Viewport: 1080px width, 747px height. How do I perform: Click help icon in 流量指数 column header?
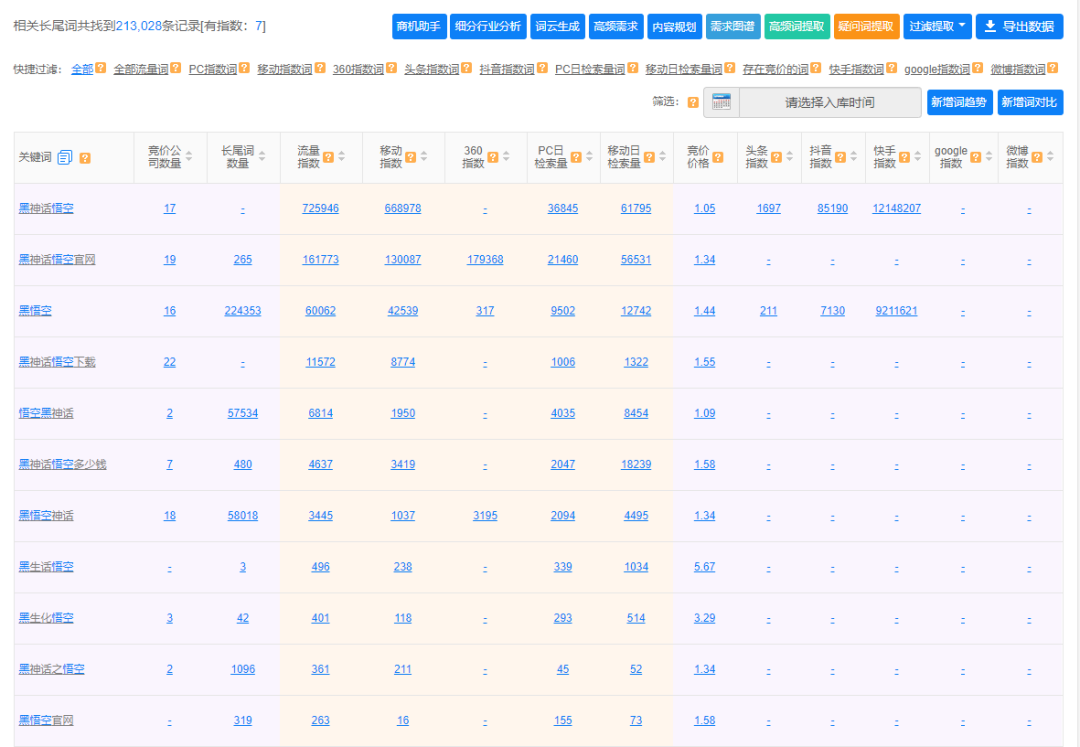[329, 157]
